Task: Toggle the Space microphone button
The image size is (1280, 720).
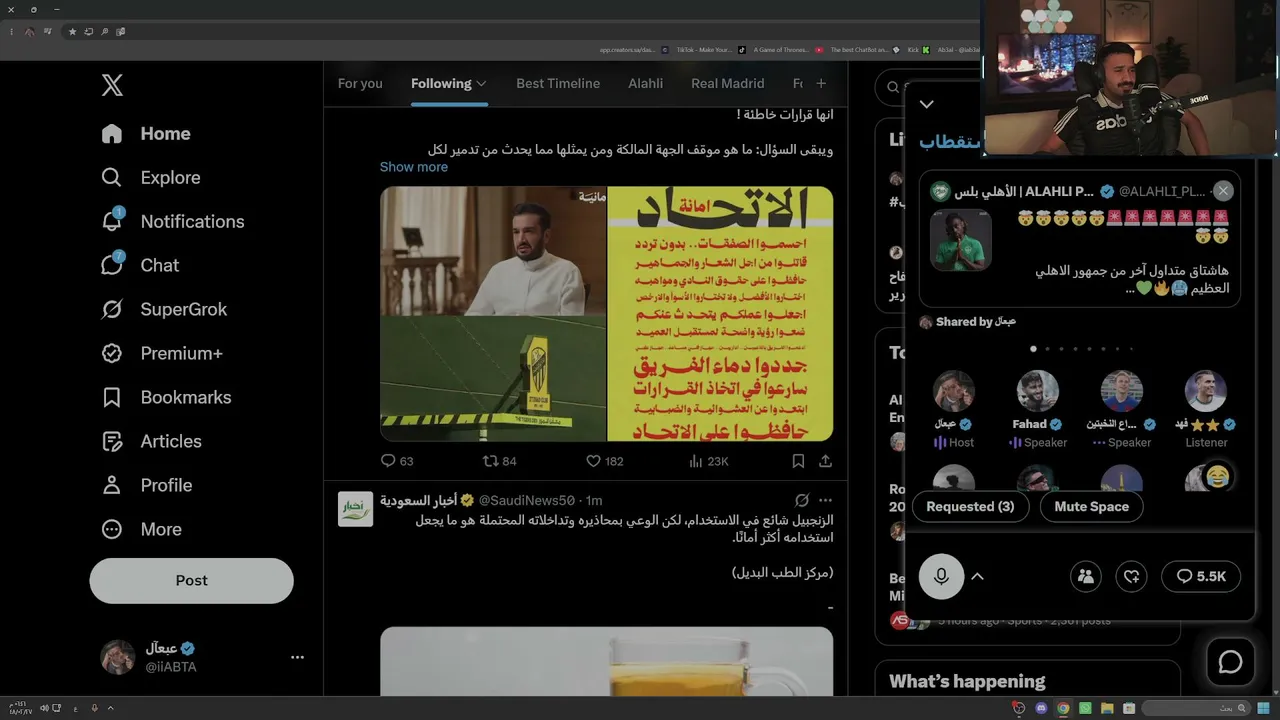Action: coord(941,576)
